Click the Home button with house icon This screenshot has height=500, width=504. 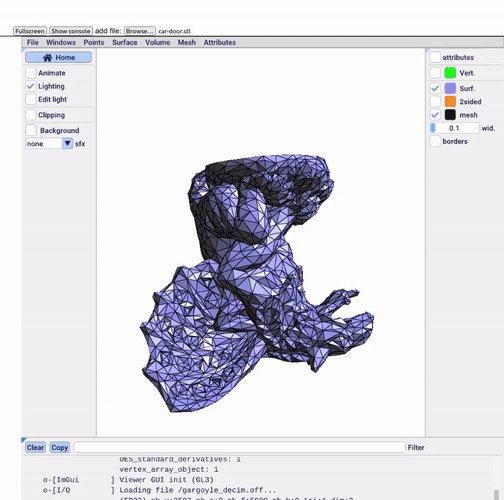coord(58,57)
